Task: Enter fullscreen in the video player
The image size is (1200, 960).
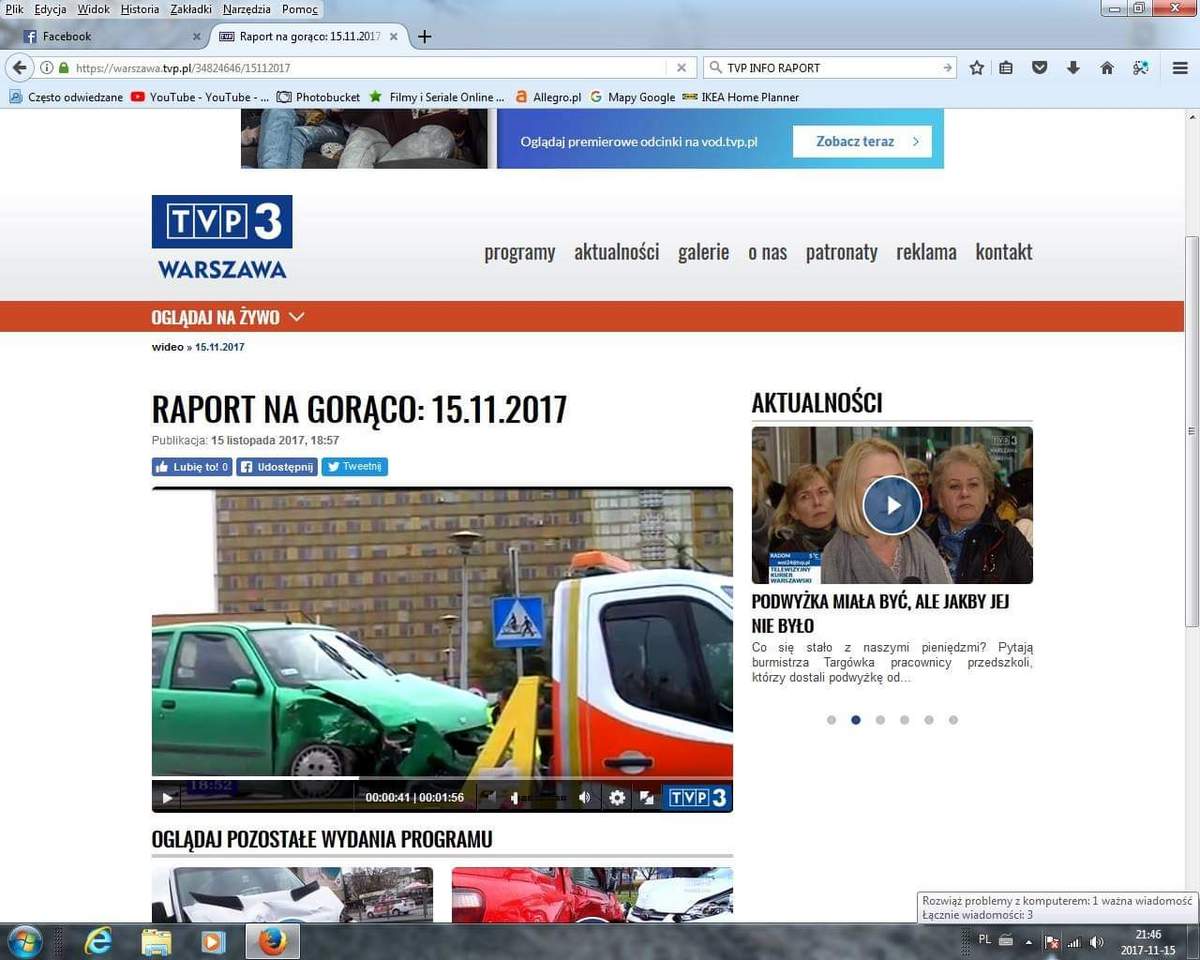Action: point(647,797)
